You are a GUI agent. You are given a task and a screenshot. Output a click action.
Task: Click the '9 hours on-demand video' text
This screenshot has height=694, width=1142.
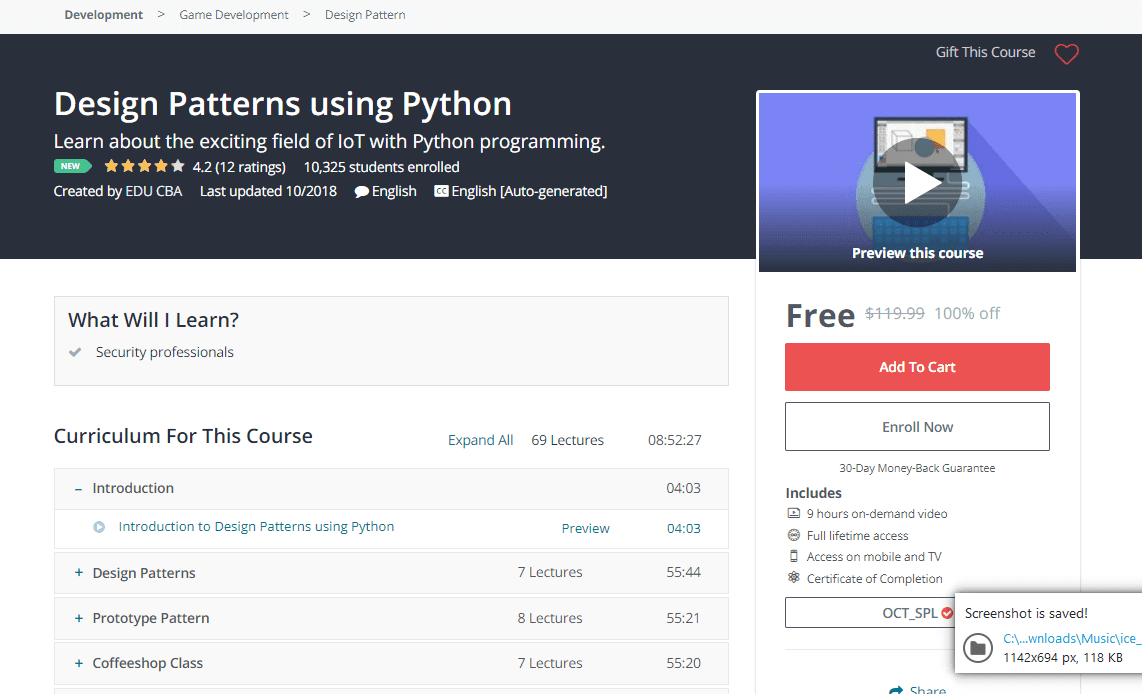[877, 513]
